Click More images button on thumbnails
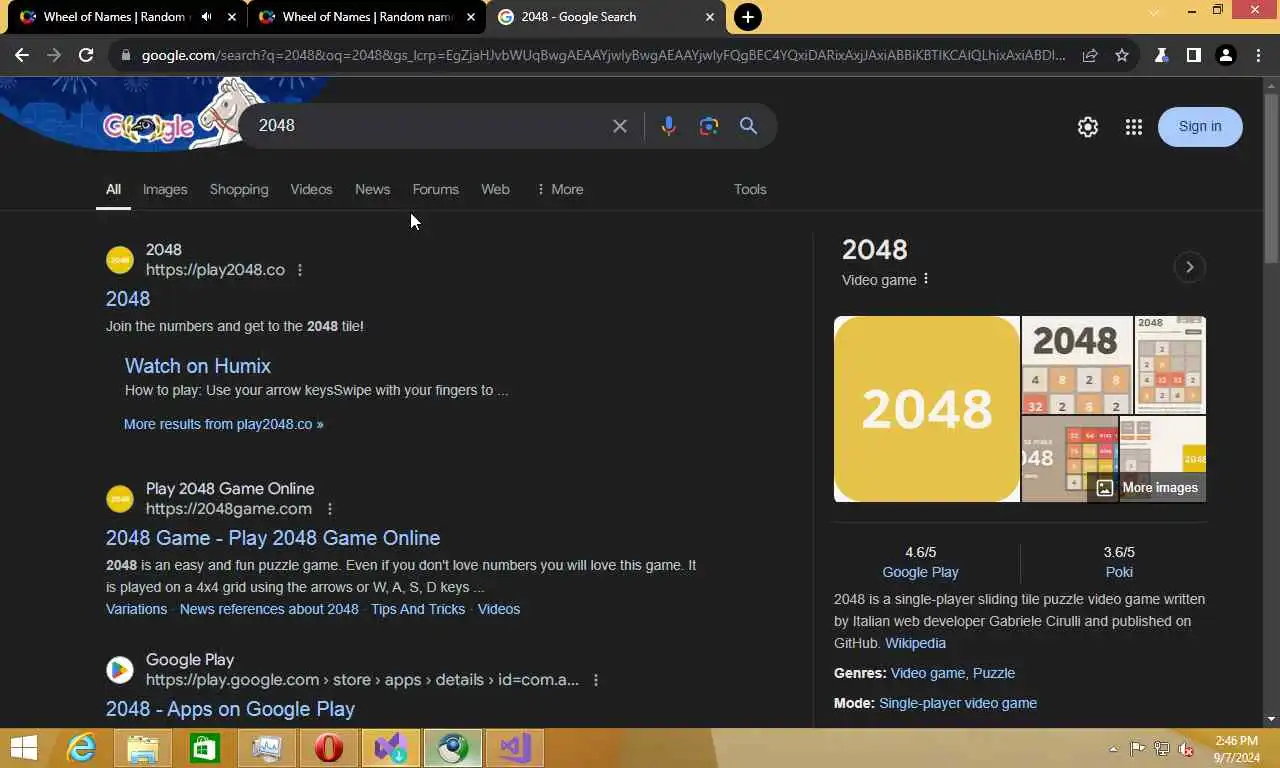This screenshot has width=1280, height=768. tap(1147, 488)
